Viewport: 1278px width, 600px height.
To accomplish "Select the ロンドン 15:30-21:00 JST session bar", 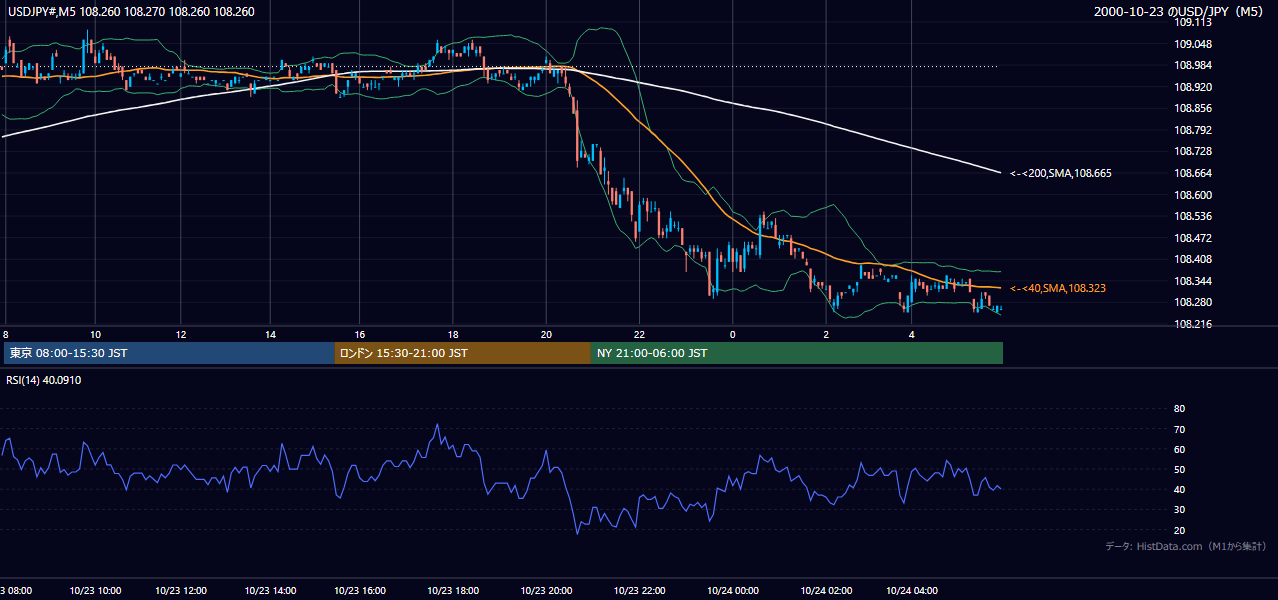I will coord(462,353).
